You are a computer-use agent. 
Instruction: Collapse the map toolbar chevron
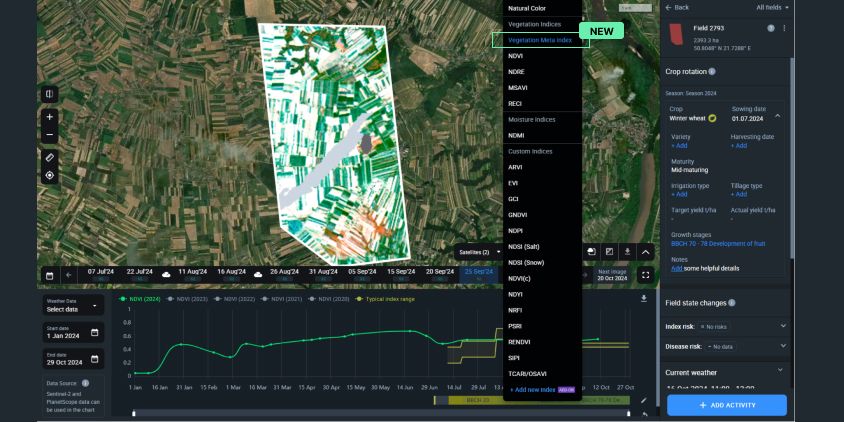coord(645,252)
